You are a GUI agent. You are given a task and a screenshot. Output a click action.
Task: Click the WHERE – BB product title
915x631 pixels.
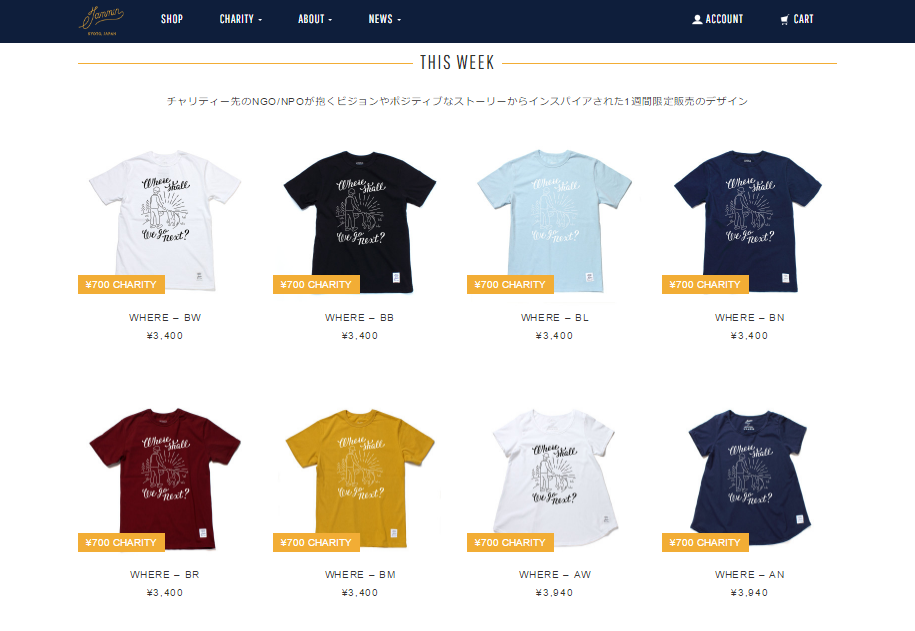click(x=359, y=318)
